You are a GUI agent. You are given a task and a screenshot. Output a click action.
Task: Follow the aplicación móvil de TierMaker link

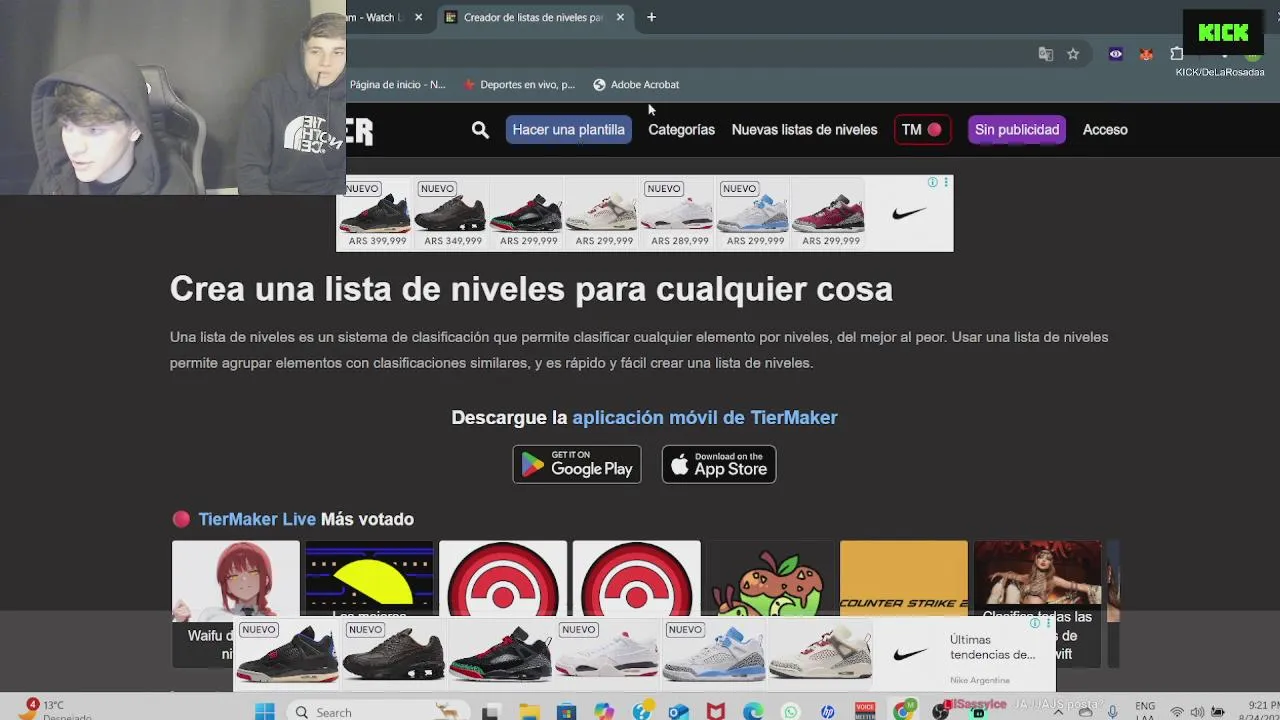pos(705,418)
